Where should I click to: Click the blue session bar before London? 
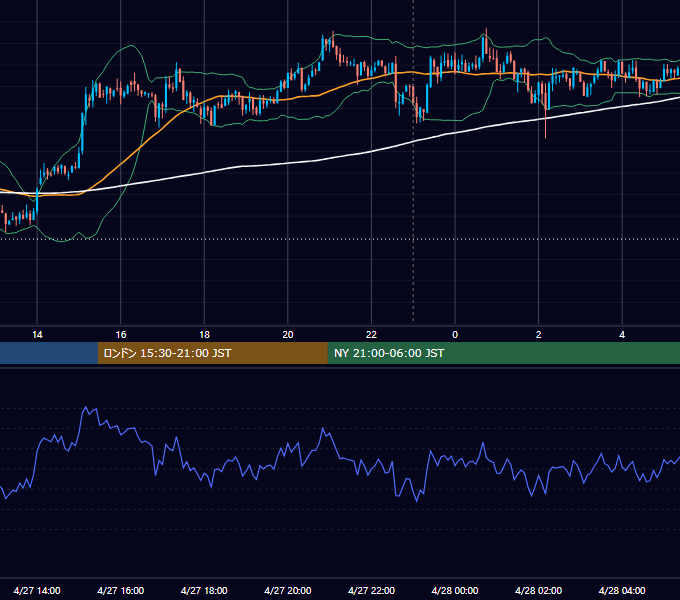tap(49, 353)
